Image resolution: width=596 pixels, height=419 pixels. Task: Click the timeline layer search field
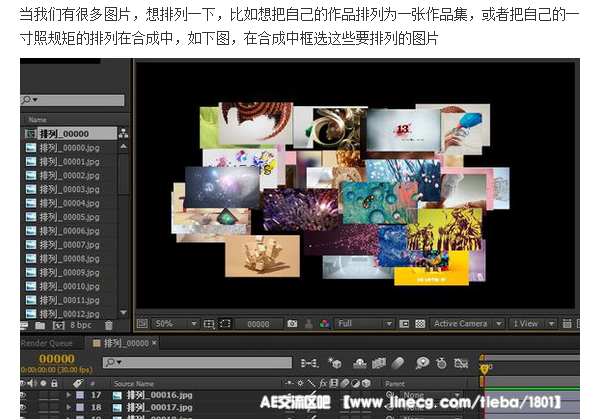click(197, 362)
